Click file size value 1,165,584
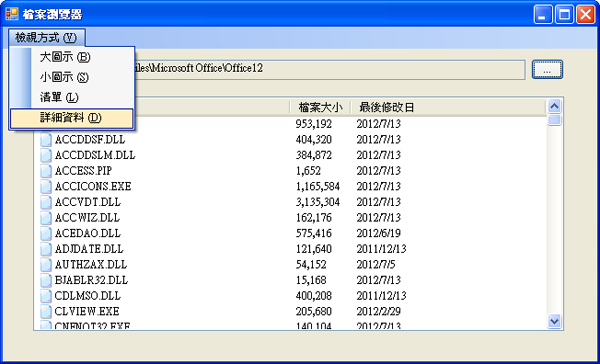The image size is (600, 364). coord(318,186)
